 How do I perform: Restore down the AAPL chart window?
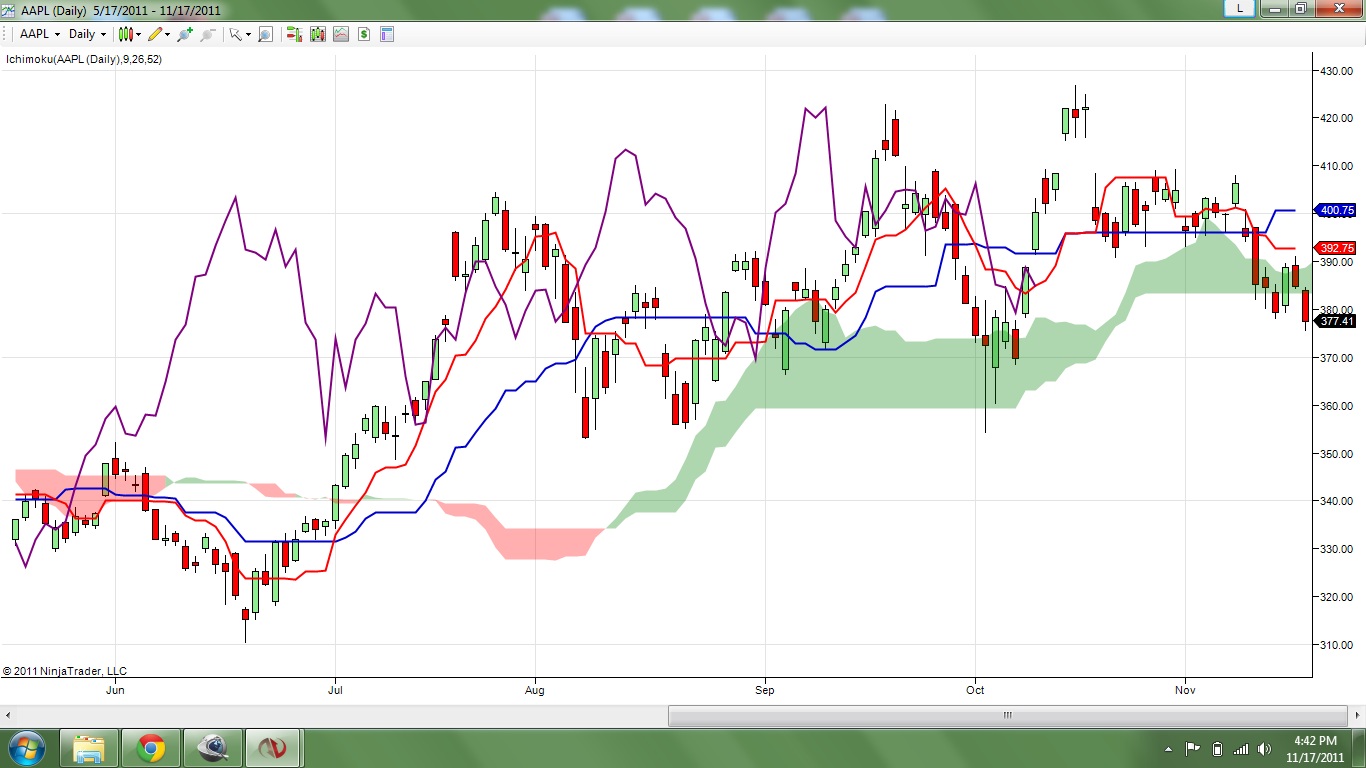[1301, 8]
